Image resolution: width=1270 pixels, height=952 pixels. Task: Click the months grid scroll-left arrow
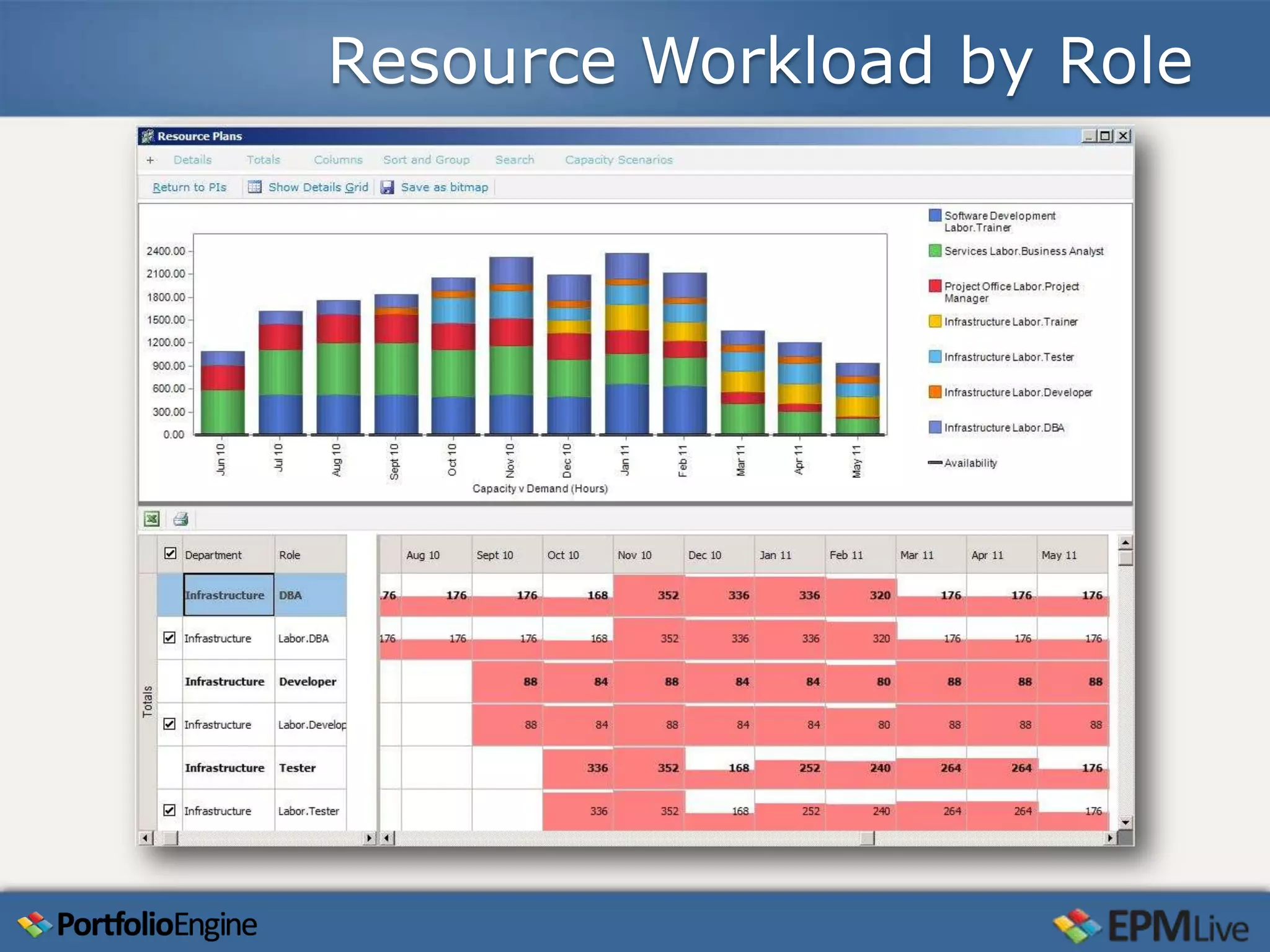386,838
